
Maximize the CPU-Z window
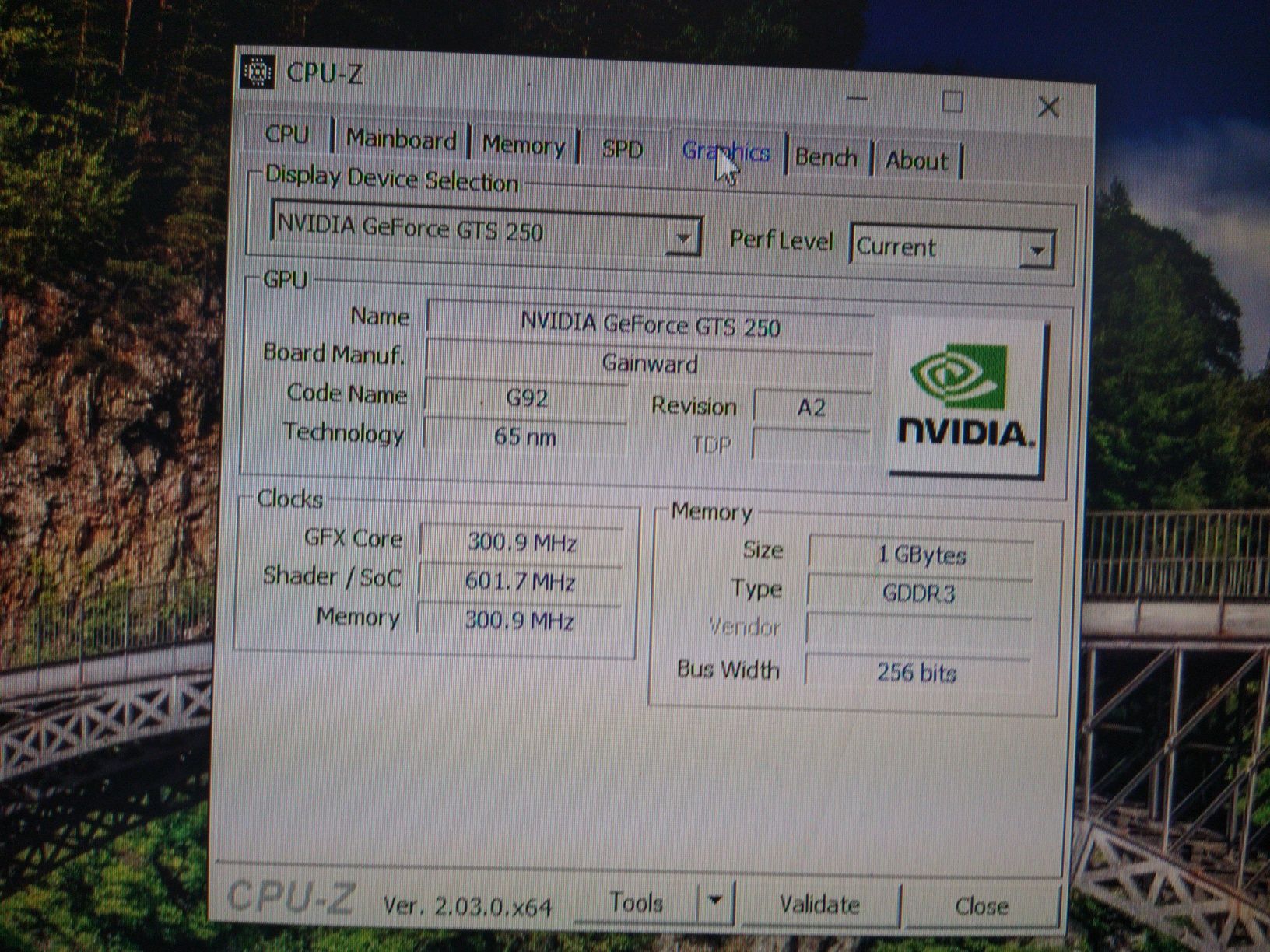tap(952, 102)
